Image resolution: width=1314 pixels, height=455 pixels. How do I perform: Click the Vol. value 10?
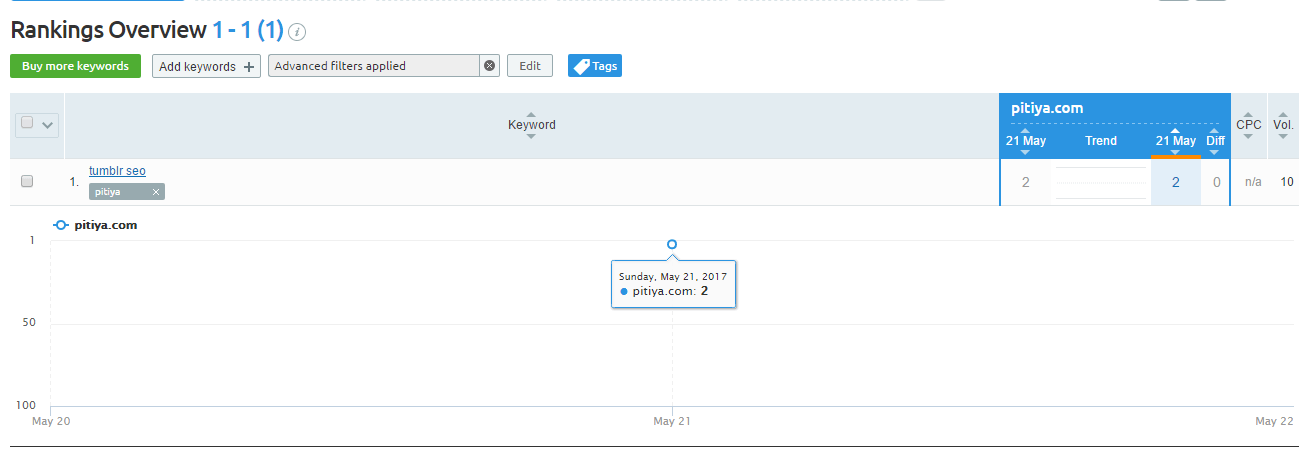click(1287, 182)
